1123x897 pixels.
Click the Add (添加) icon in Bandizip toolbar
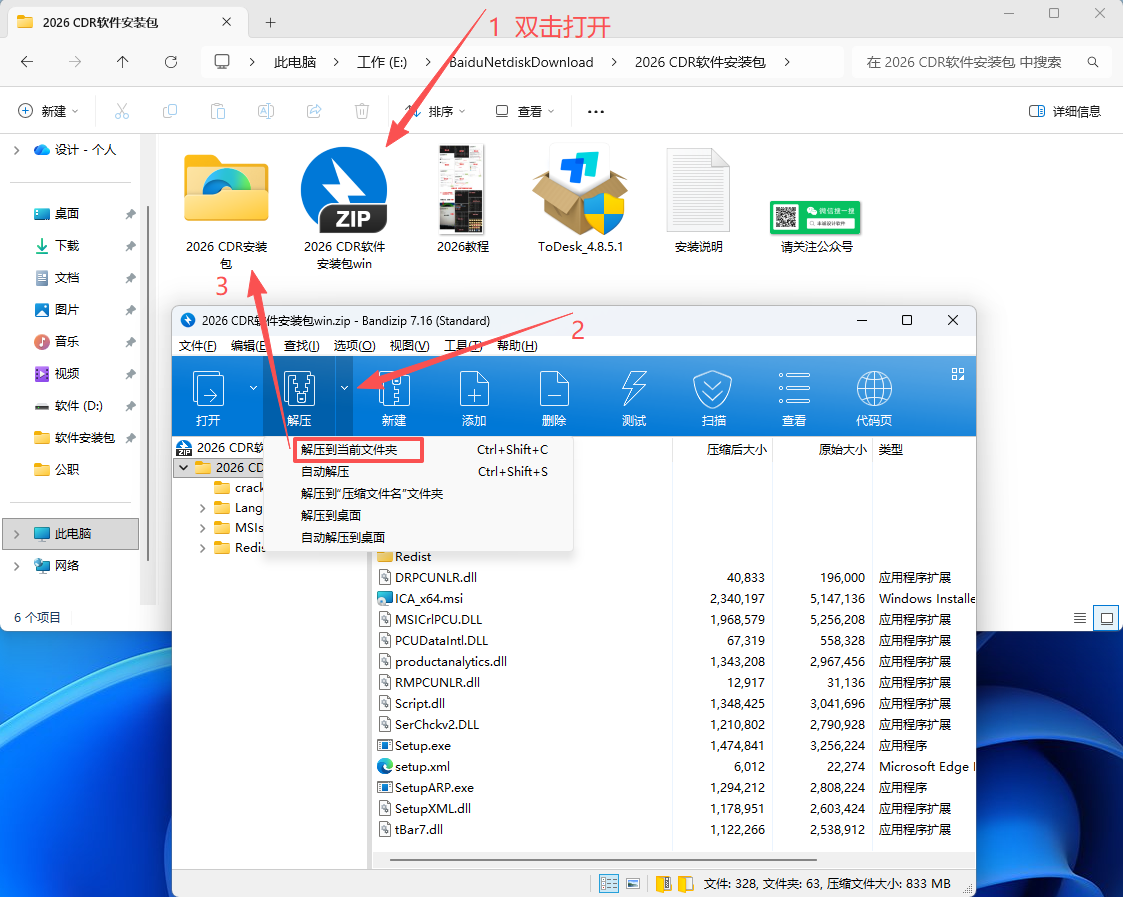click(x=474, y=389)
